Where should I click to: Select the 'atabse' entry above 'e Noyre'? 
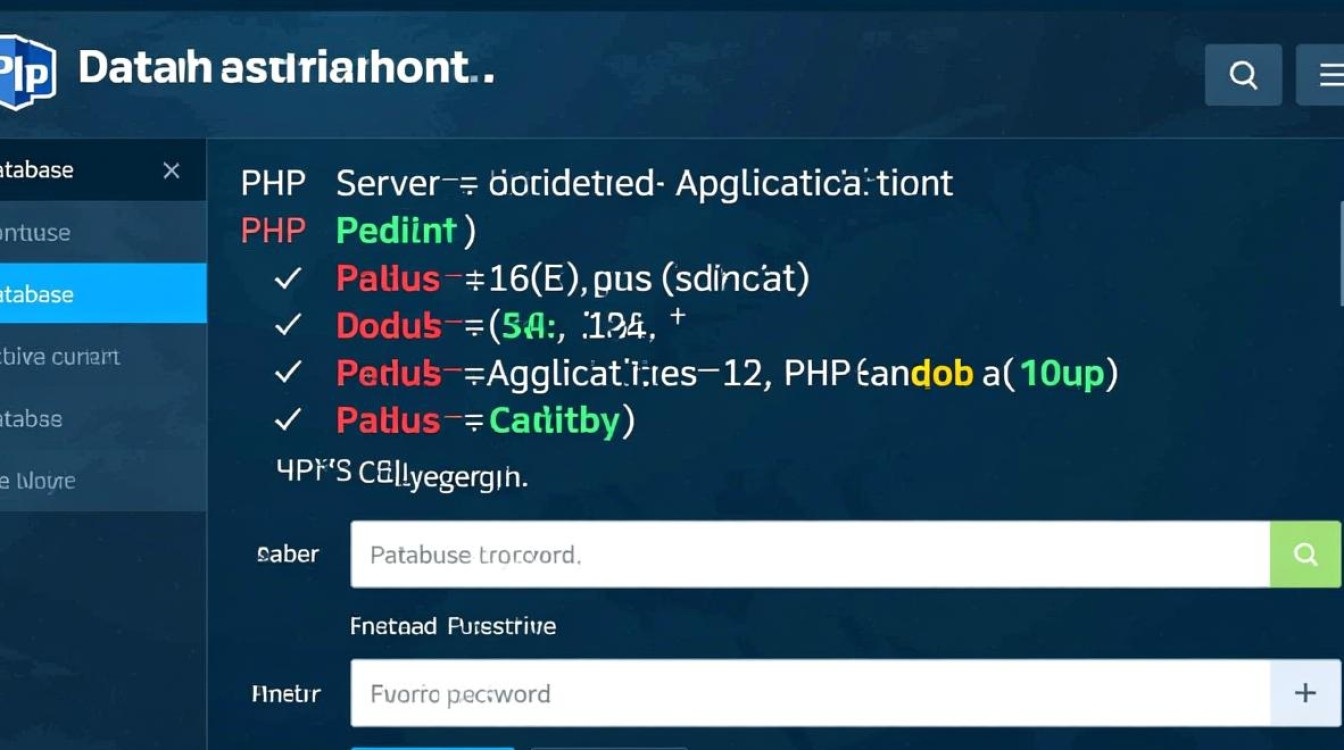[x=40, y=419]
